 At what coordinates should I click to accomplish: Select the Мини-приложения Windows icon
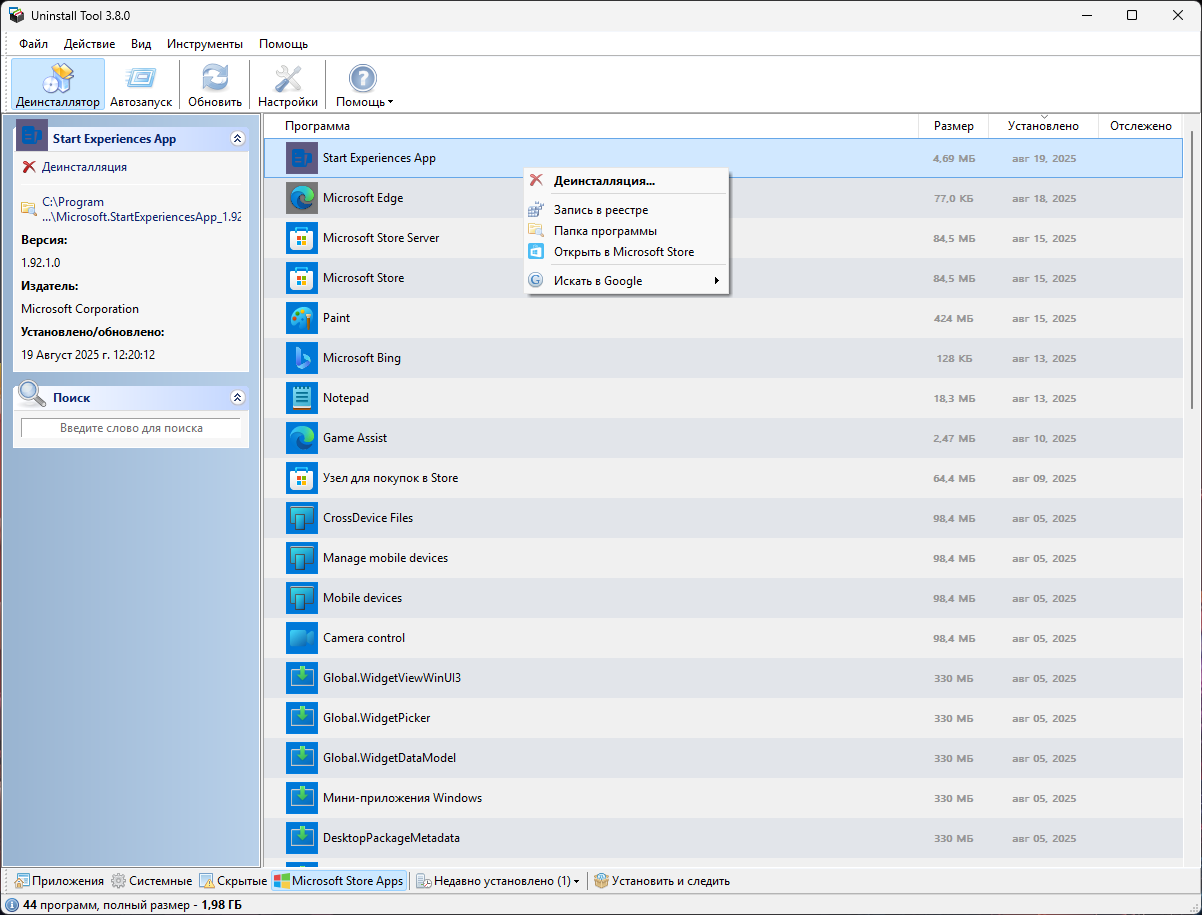click(302, 798)
